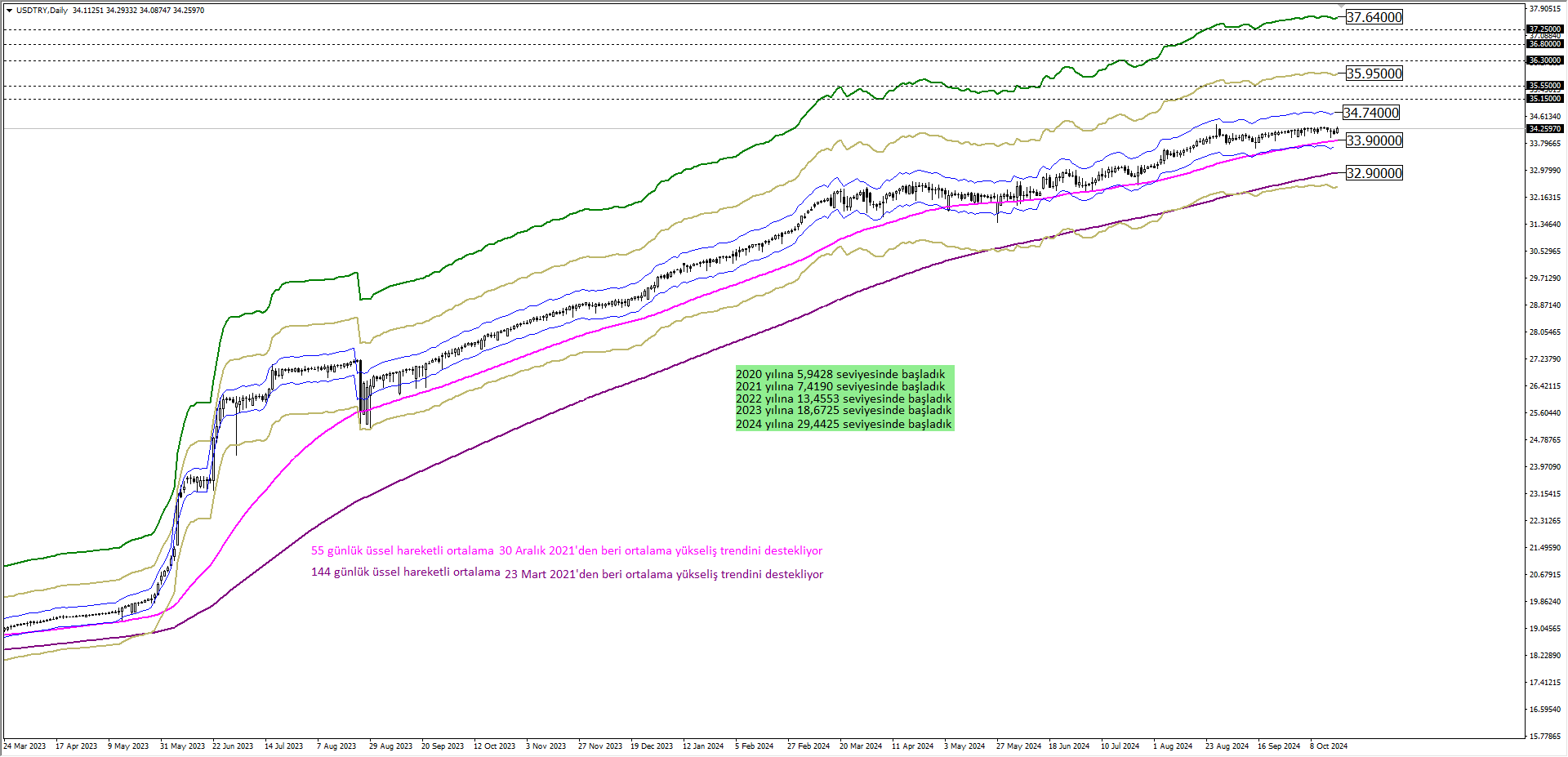Image resolution: width=1568 pixels, height=757 pixels.
Task: Click the 31 May 2023 date on the time axis
Action: pos(182,746)
